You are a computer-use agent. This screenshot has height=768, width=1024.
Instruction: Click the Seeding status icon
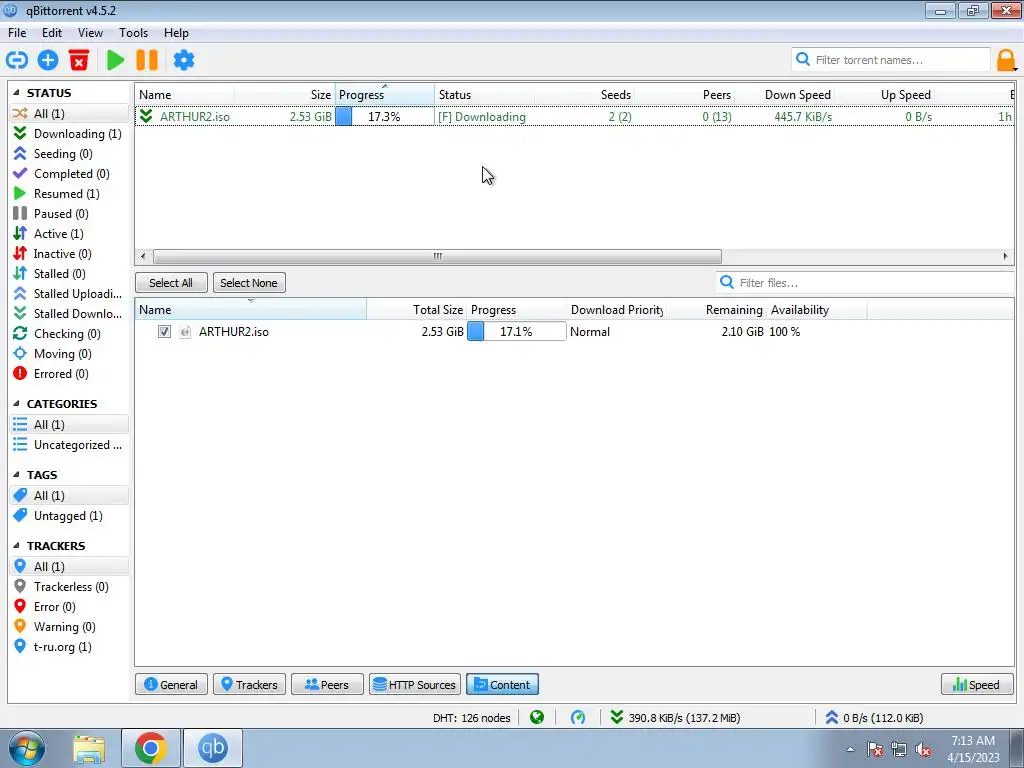(x=20, y=153)
